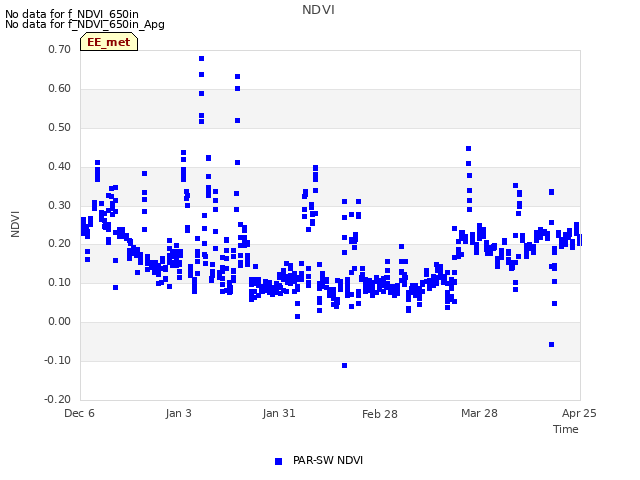Click the EE_met annotation label
The height and width of the screenshot is (480, 640).
point(109,42)
